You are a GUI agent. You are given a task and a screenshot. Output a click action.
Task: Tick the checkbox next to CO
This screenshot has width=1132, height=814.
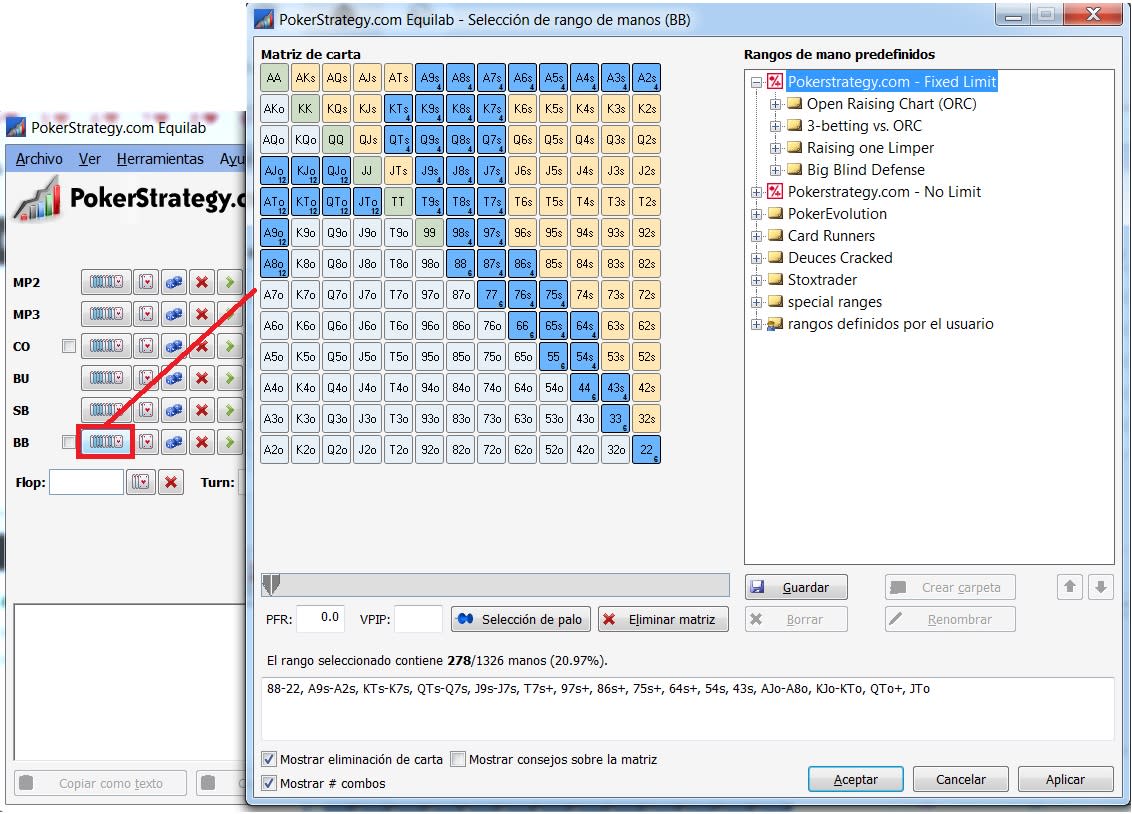(69, 346)
